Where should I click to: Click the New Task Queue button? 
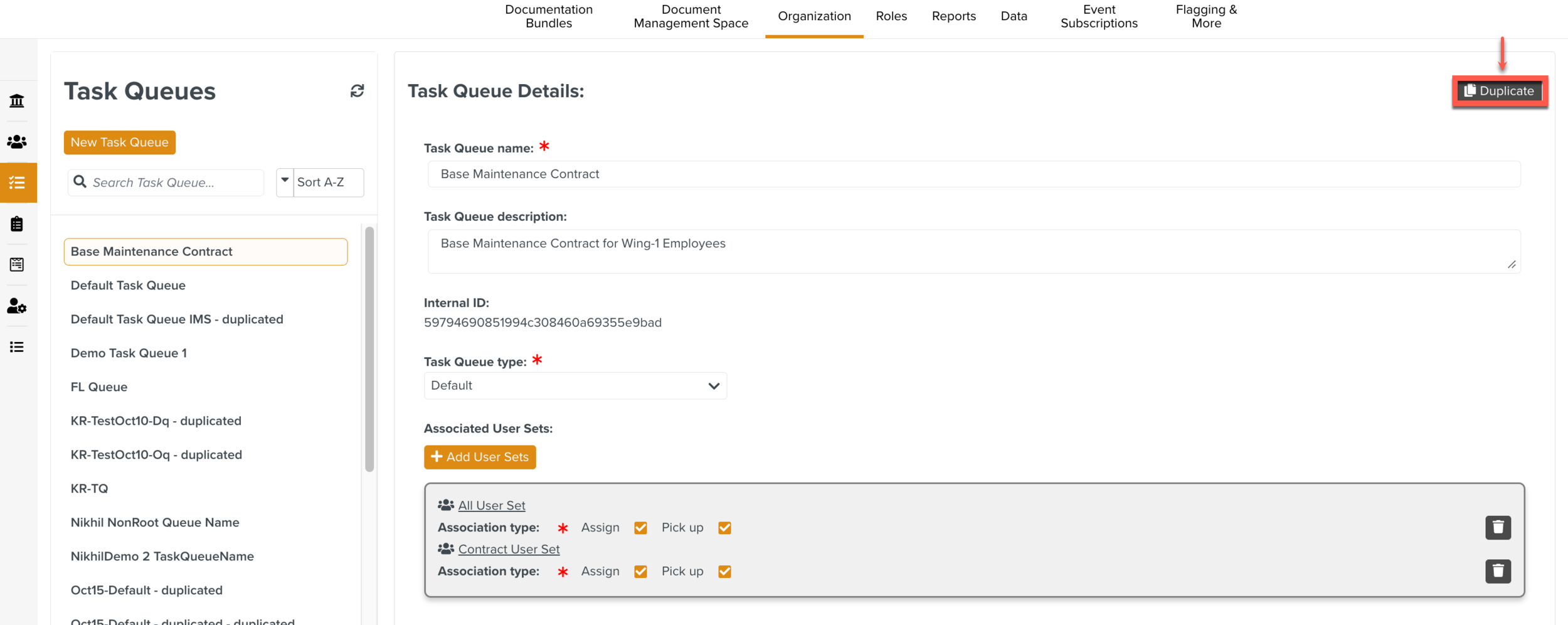coord(119,142)
